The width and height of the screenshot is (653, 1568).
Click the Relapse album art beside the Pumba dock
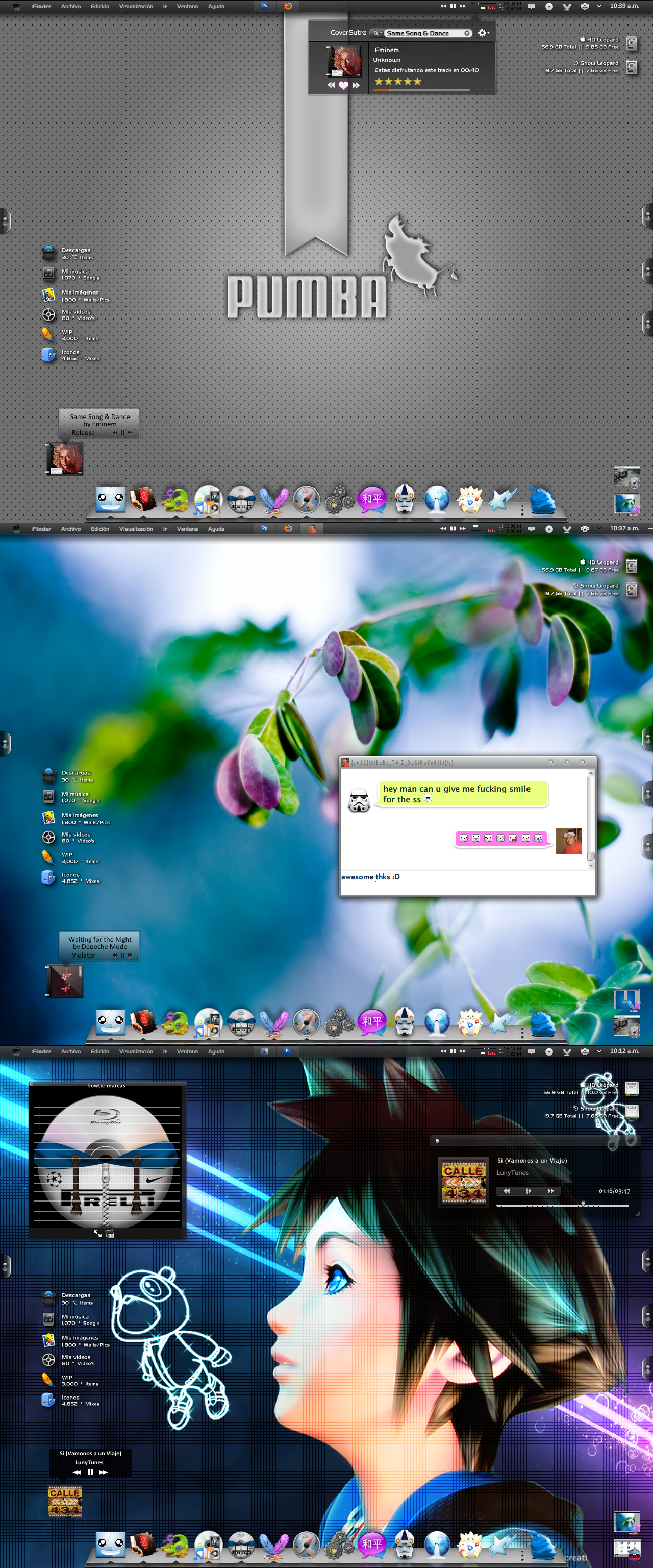coord(64,459)
